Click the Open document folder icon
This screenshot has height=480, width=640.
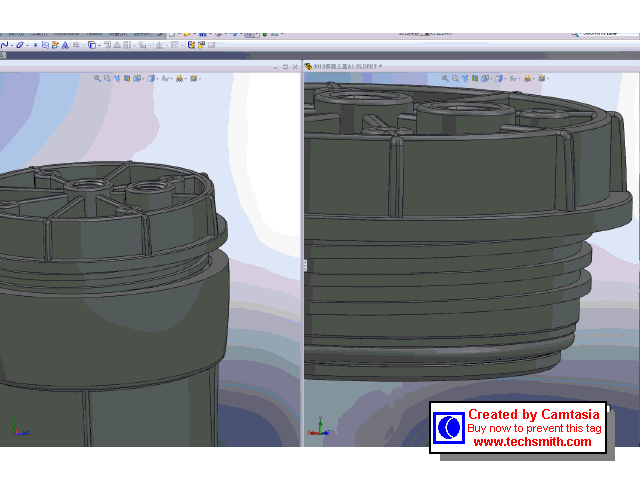click(x=187, y=34)
